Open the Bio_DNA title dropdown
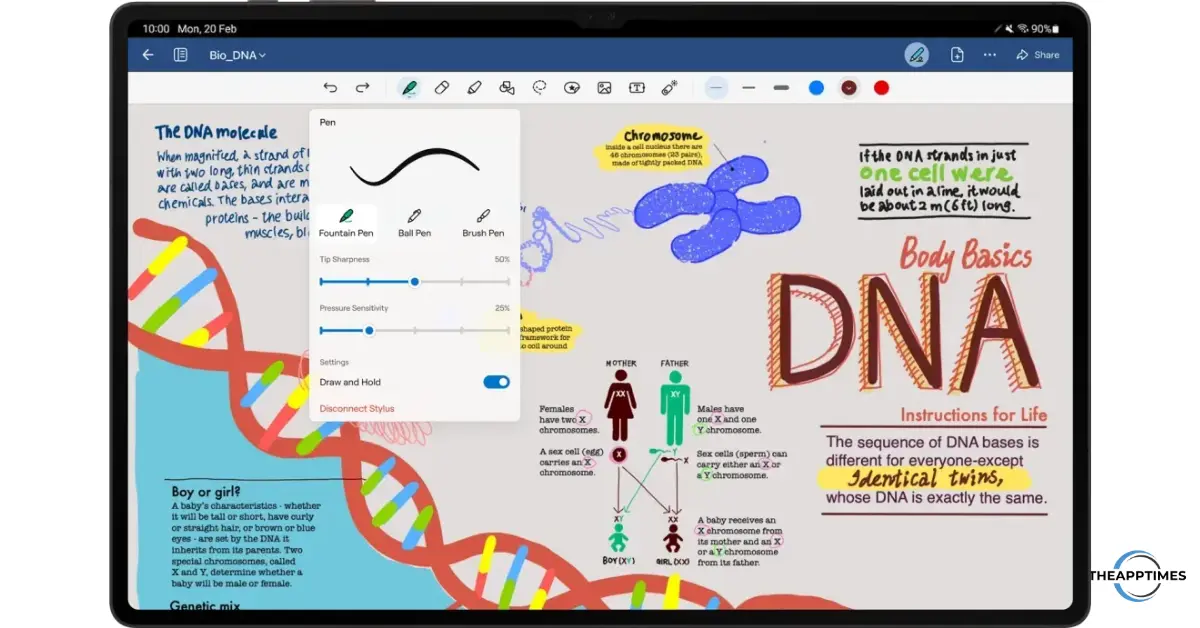 [x=237, y=55]
